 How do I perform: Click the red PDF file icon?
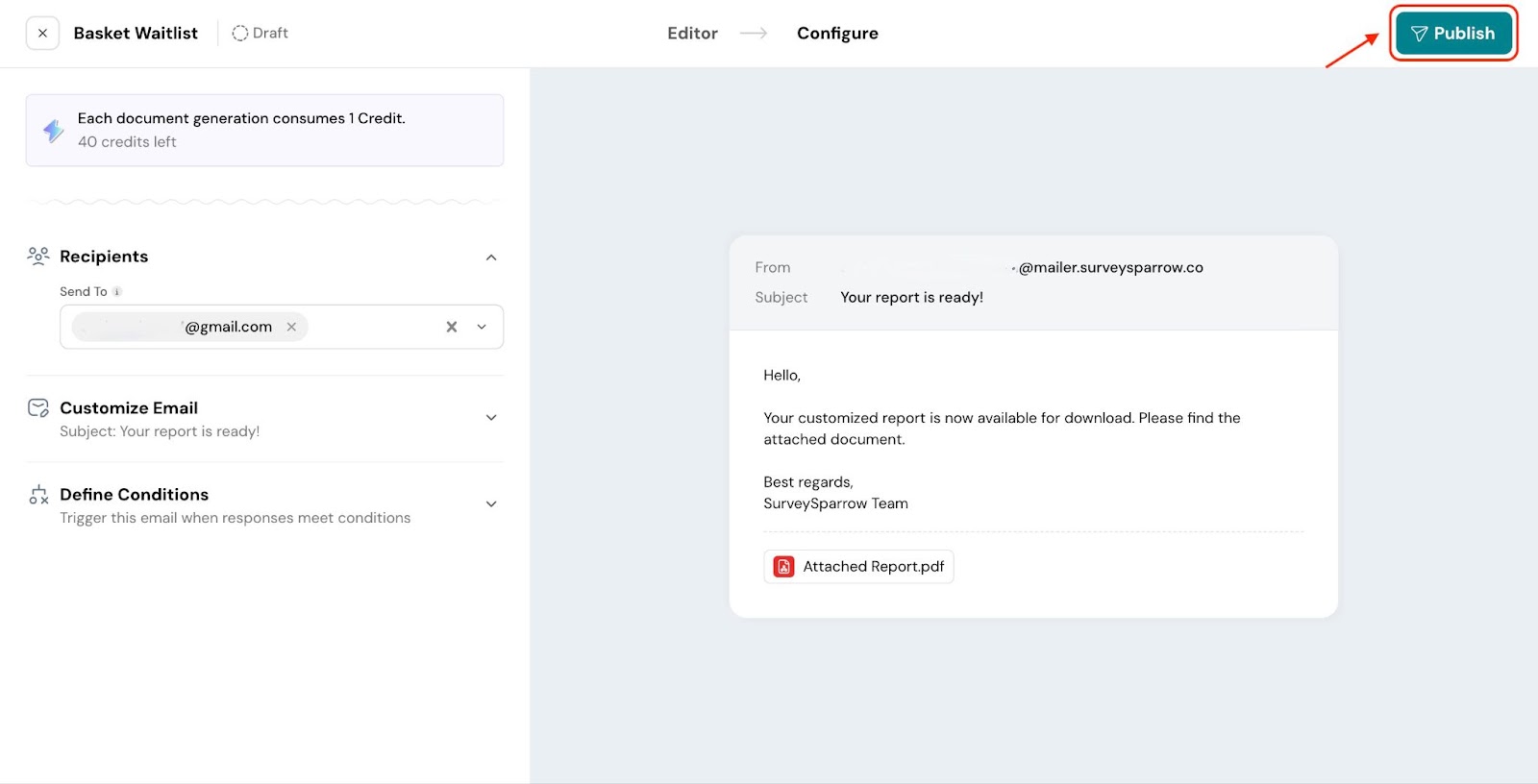click(784, 567)
